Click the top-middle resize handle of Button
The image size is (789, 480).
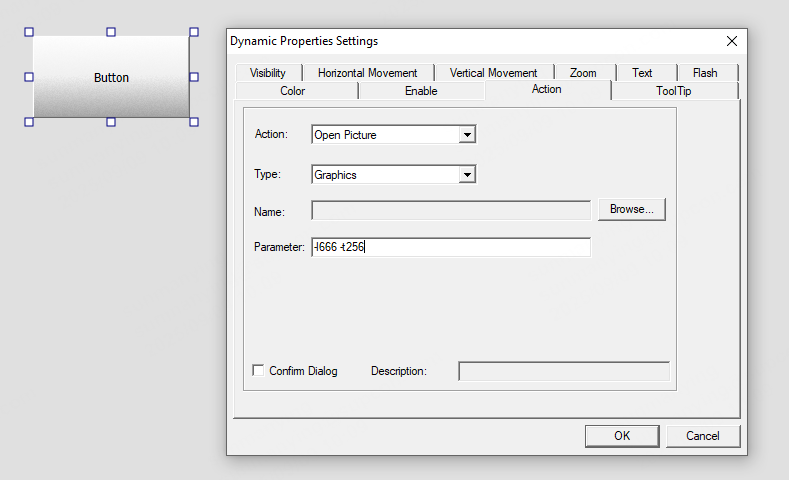[x=111, y=32]
